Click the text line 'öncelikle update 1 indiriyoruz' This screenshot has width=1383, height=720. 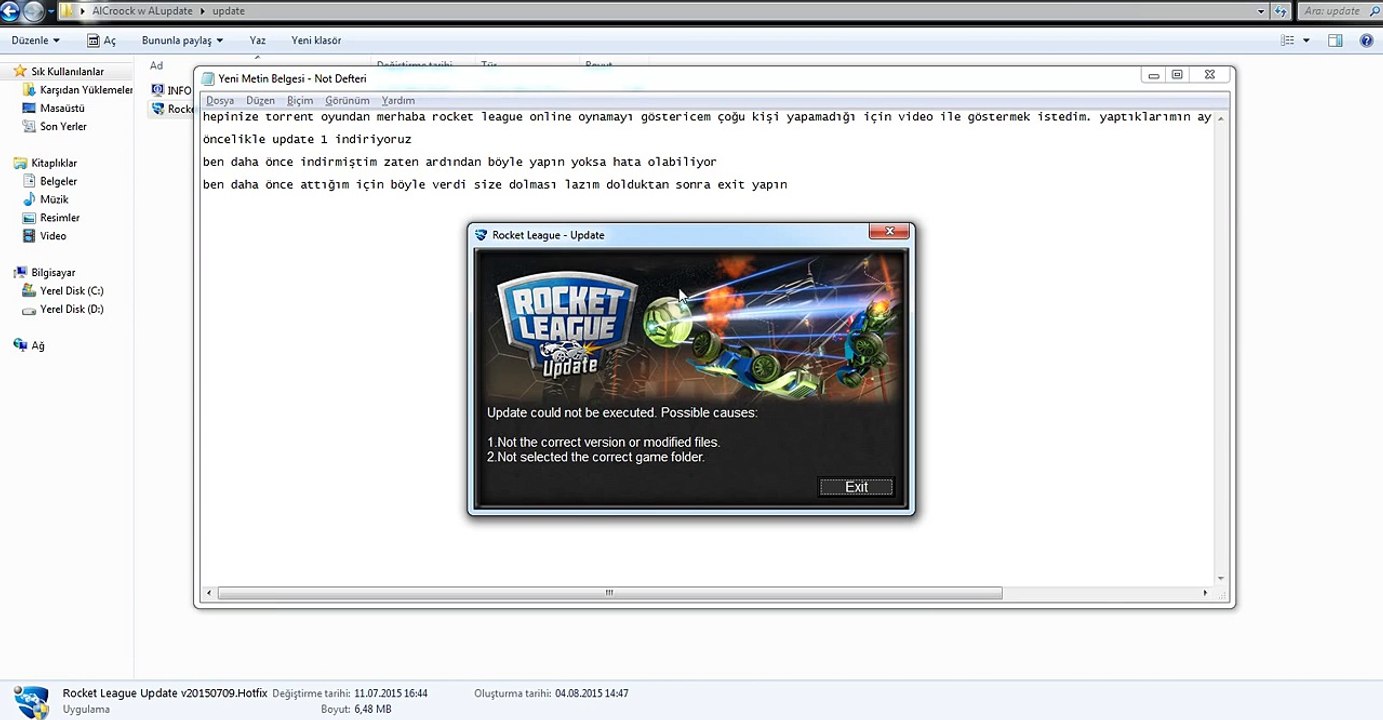click(x=307, y=139)
